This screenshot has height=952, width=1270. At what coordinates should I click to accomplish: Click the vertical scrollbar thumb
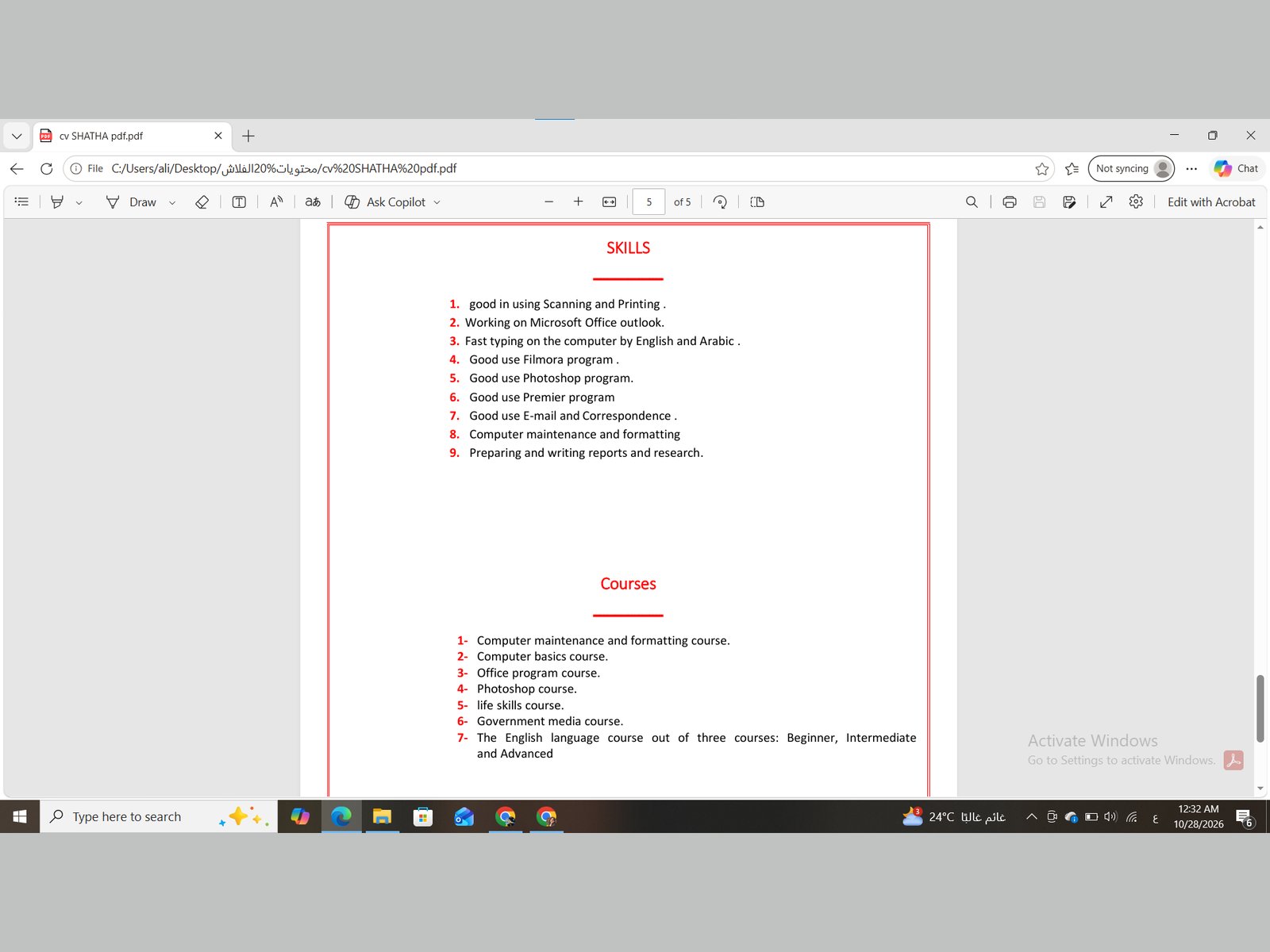click(x=1260, y=708)
